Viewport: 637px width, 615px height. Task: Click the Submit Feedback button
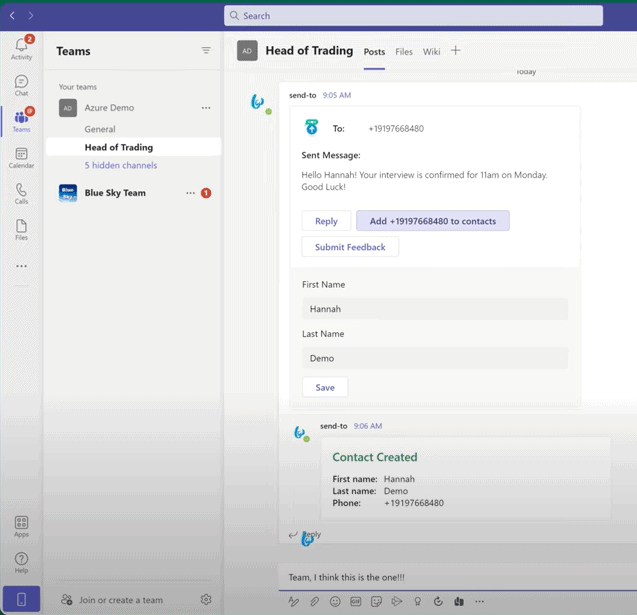350,247
